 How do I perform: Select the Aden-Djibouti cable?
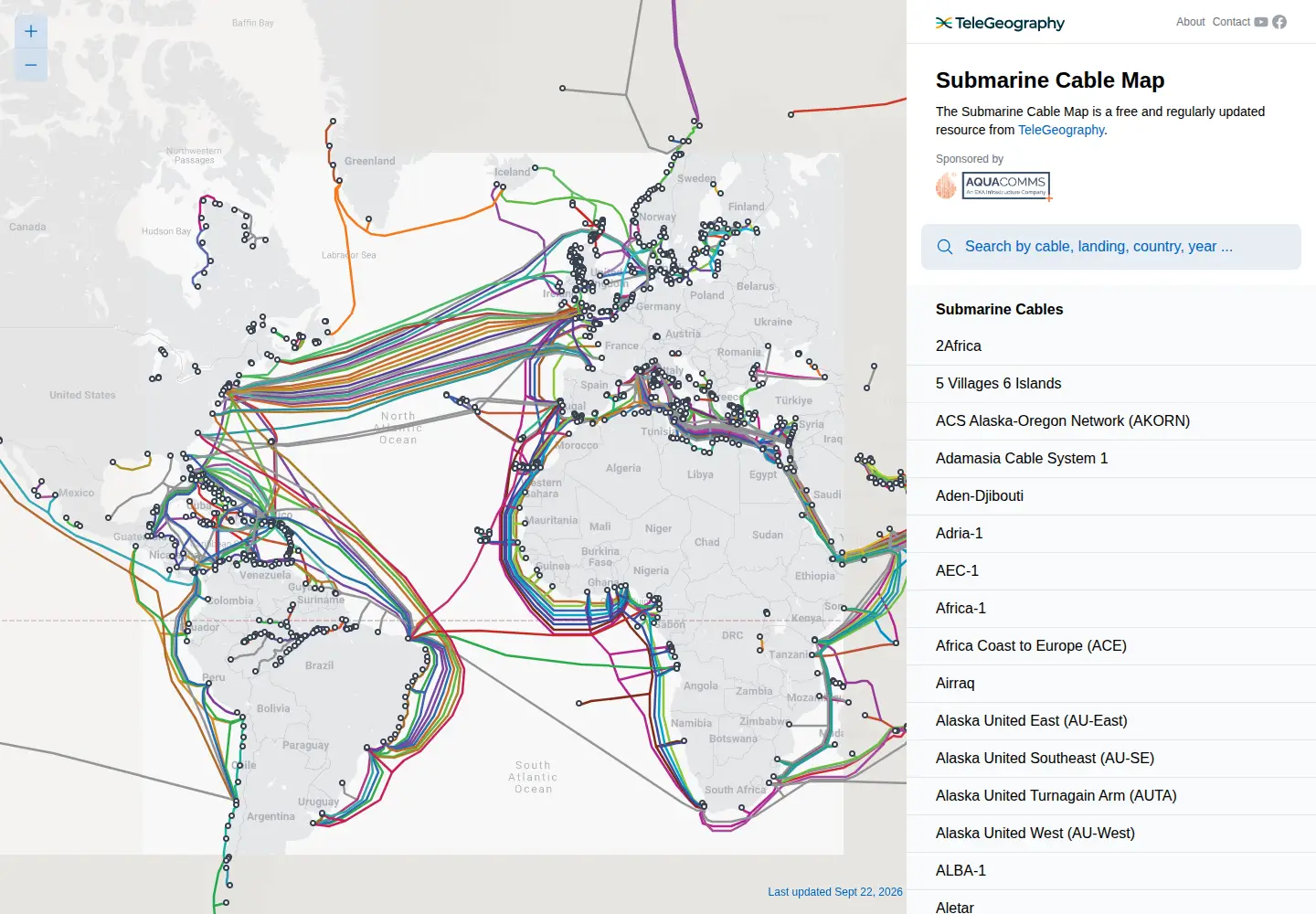click(1111, 496)
